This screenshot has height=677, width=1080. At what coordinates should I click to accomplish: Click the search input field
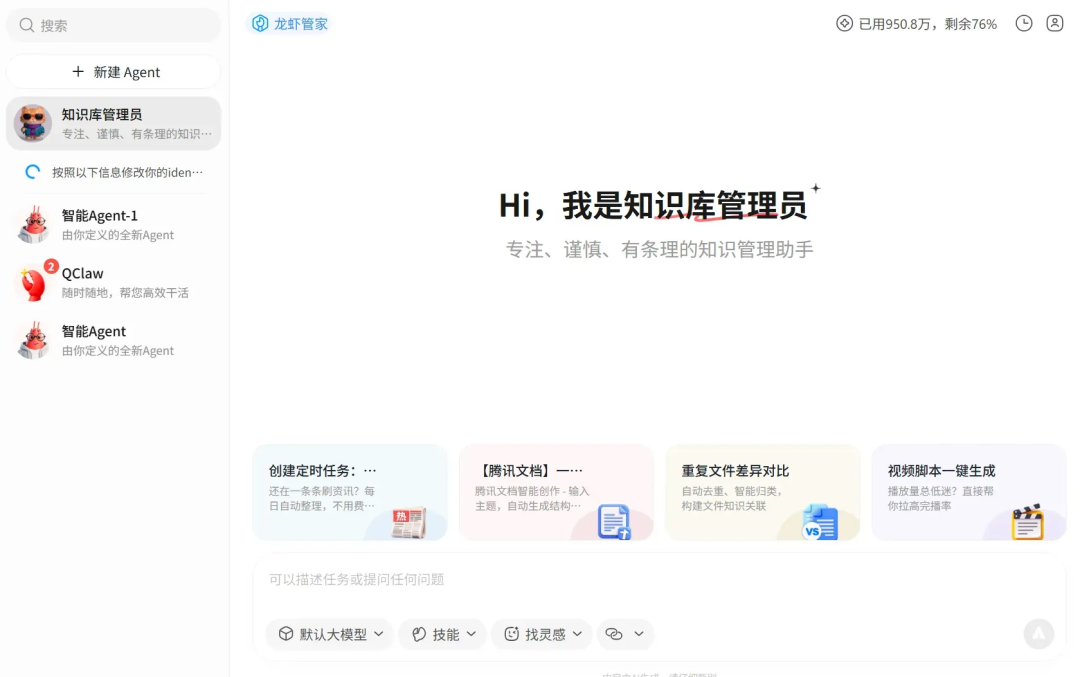tap(114, 25)
